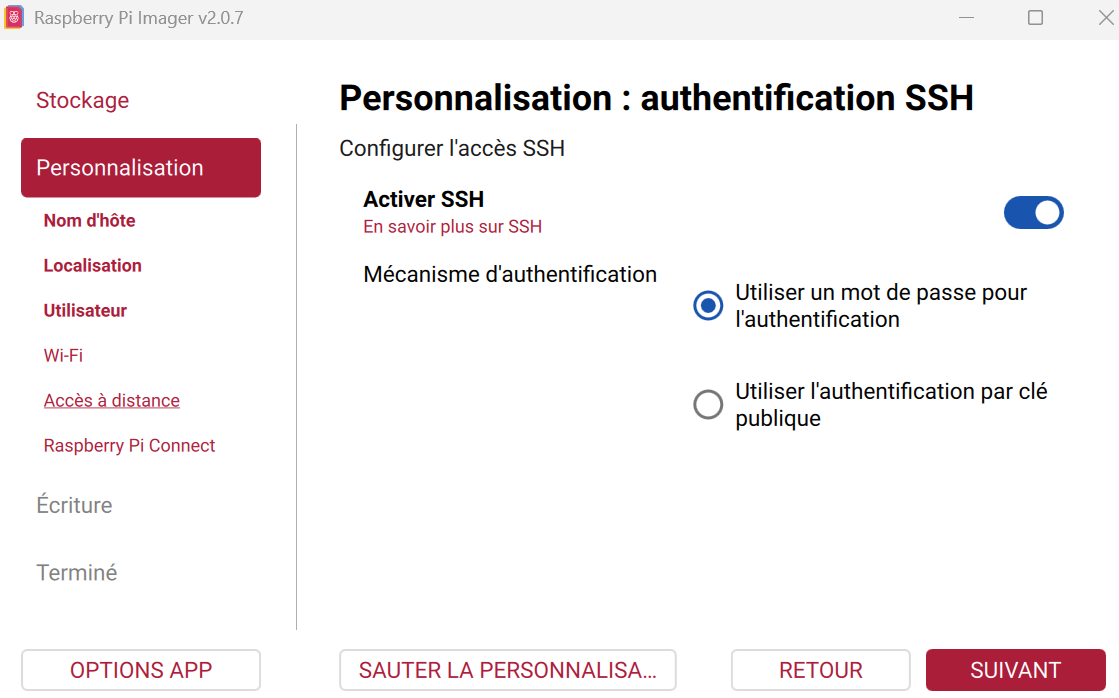The height and width of the screenshot is (698, 1119).
Task: Go to Stockage step
Action: (82, 100)
